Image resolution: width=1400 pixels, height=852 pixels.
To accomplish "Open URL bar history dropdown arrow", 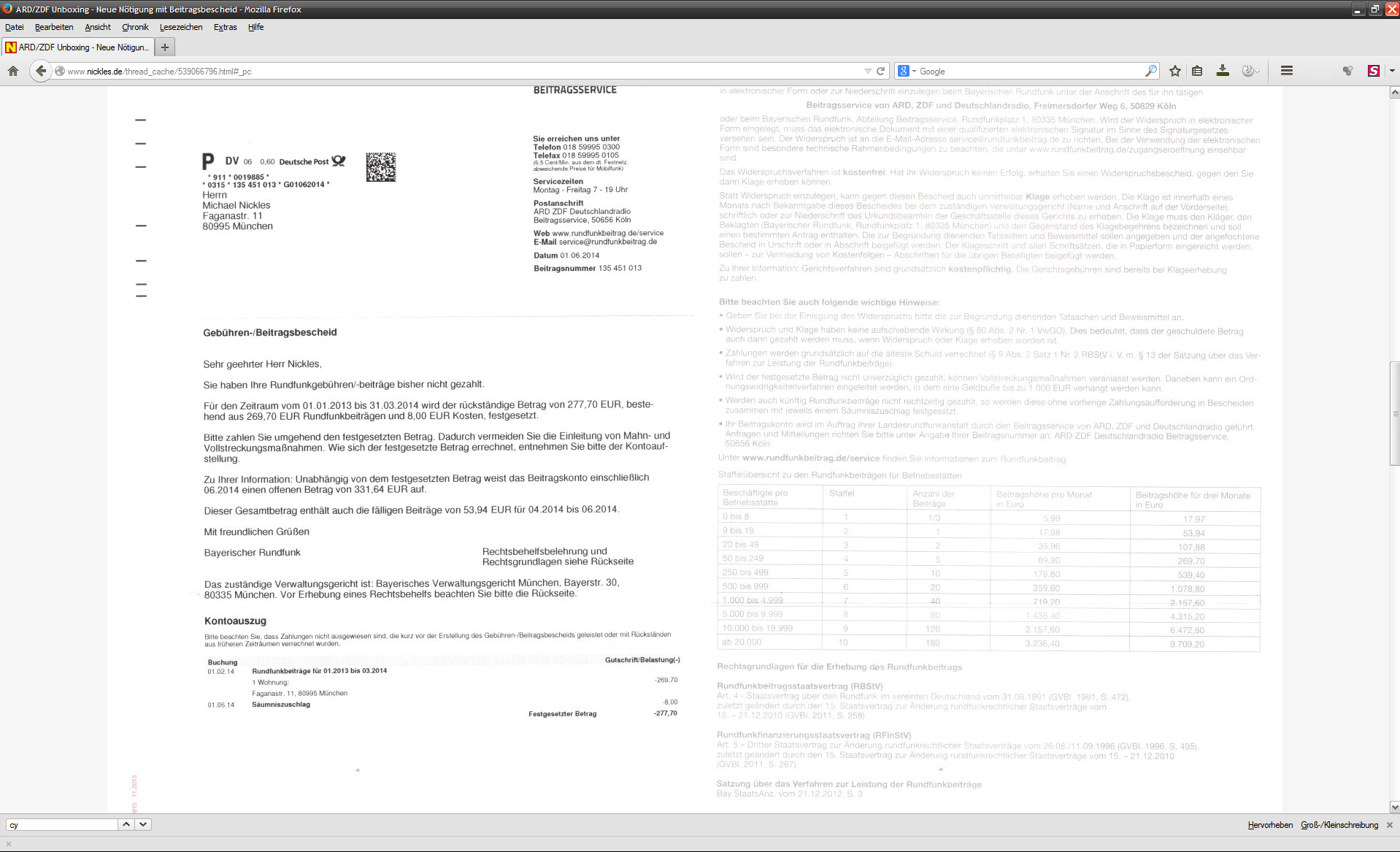I will tap(868, 72).
